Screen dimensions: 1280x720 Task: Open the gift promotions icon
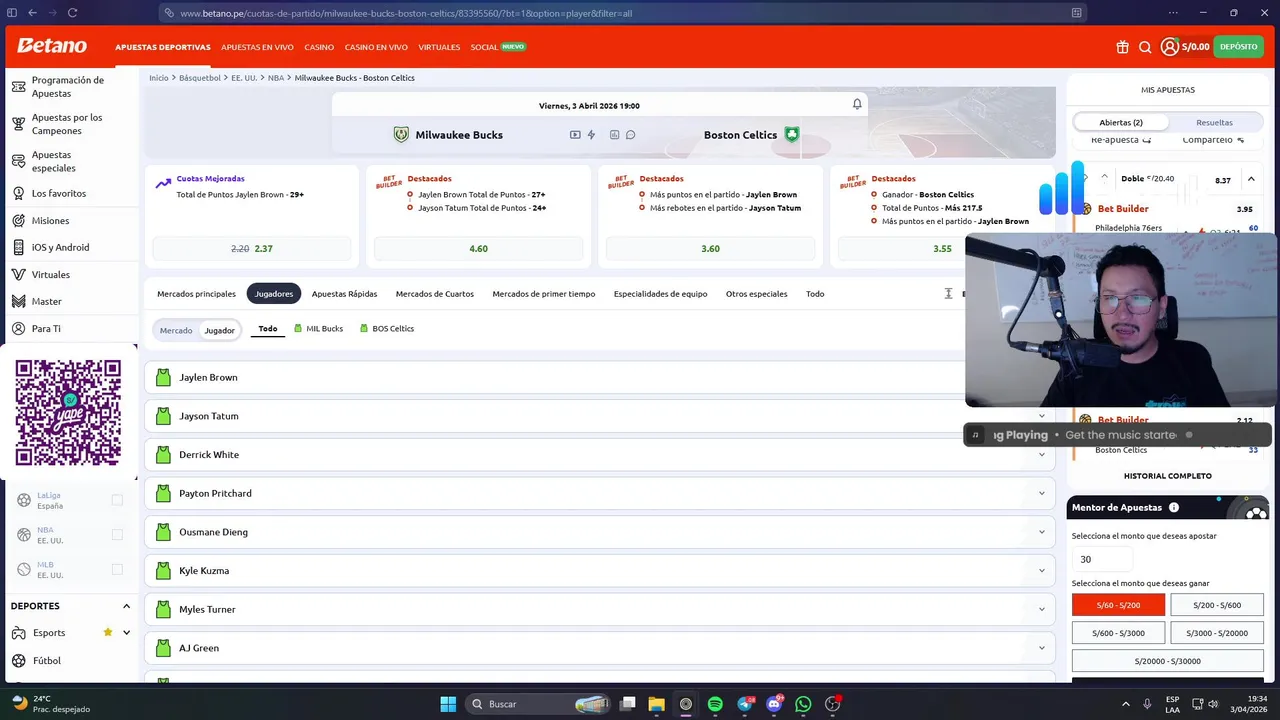1123,47
